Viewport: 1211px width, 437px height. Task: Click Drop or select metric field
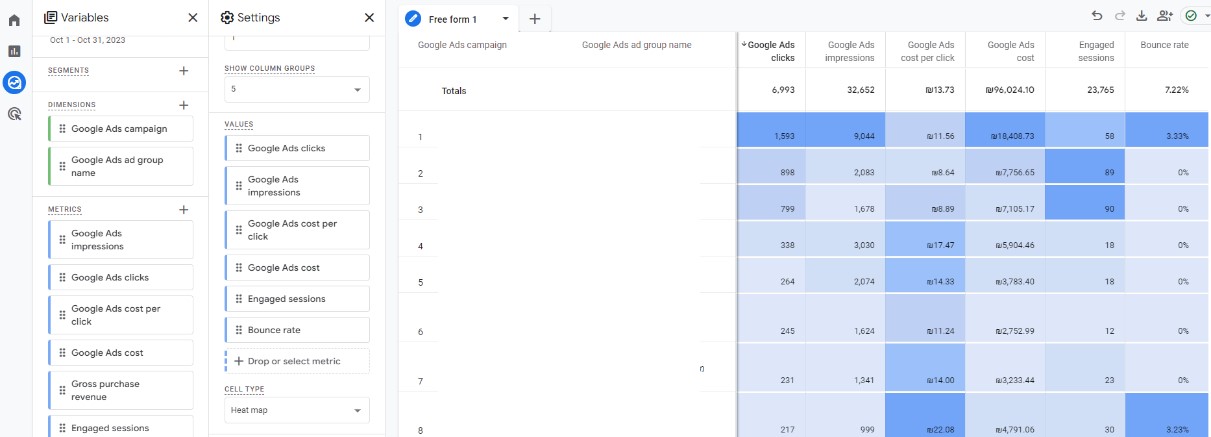tap(297, 361)
